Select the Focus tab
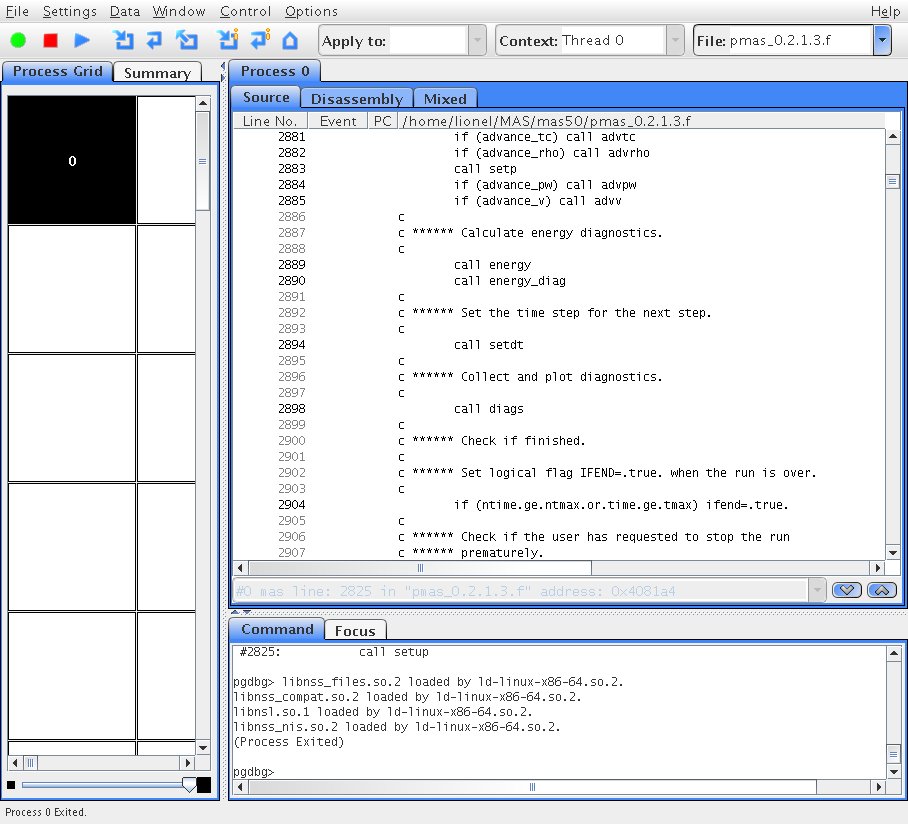 [355, 630]
